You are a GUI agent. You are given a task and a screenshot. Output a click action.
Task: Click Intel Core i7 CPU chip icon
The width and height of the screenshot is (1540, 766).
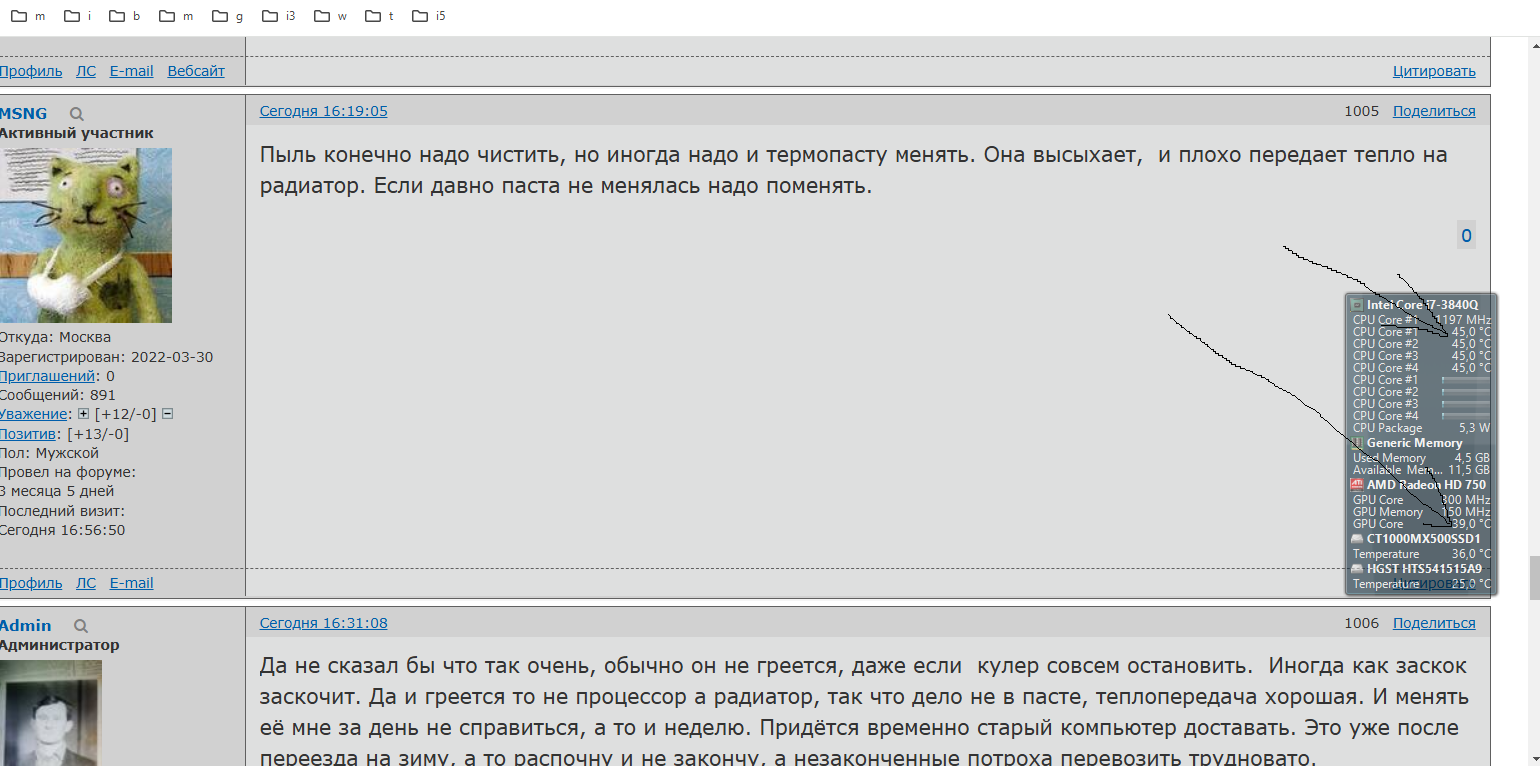click(1357, 304)
